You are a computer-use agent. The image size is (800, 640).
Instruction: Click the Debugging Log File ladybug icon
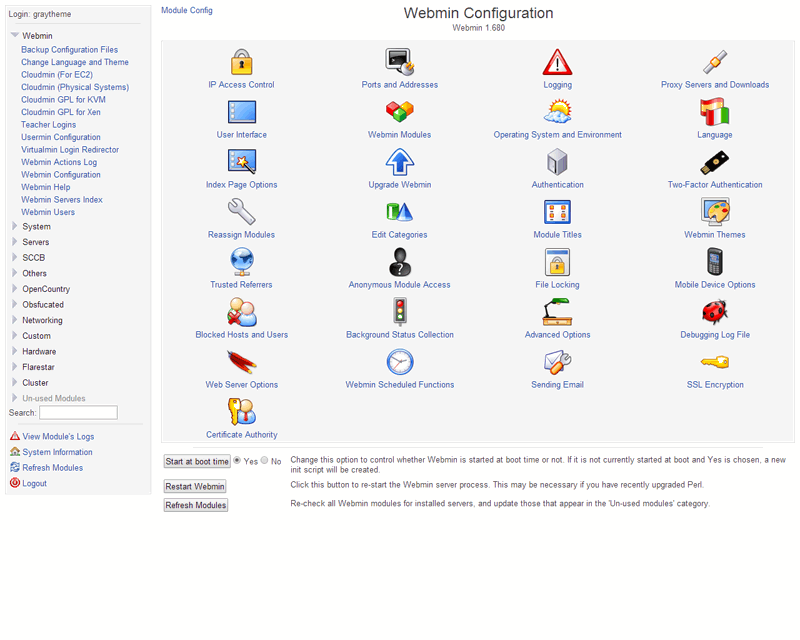(715, 311)
